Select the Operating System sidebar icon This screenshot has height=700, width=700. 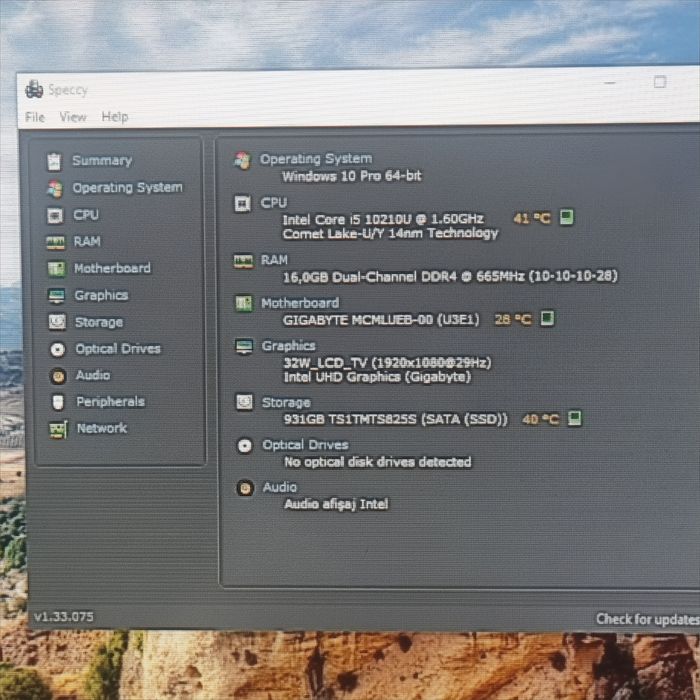pos(55,189)
